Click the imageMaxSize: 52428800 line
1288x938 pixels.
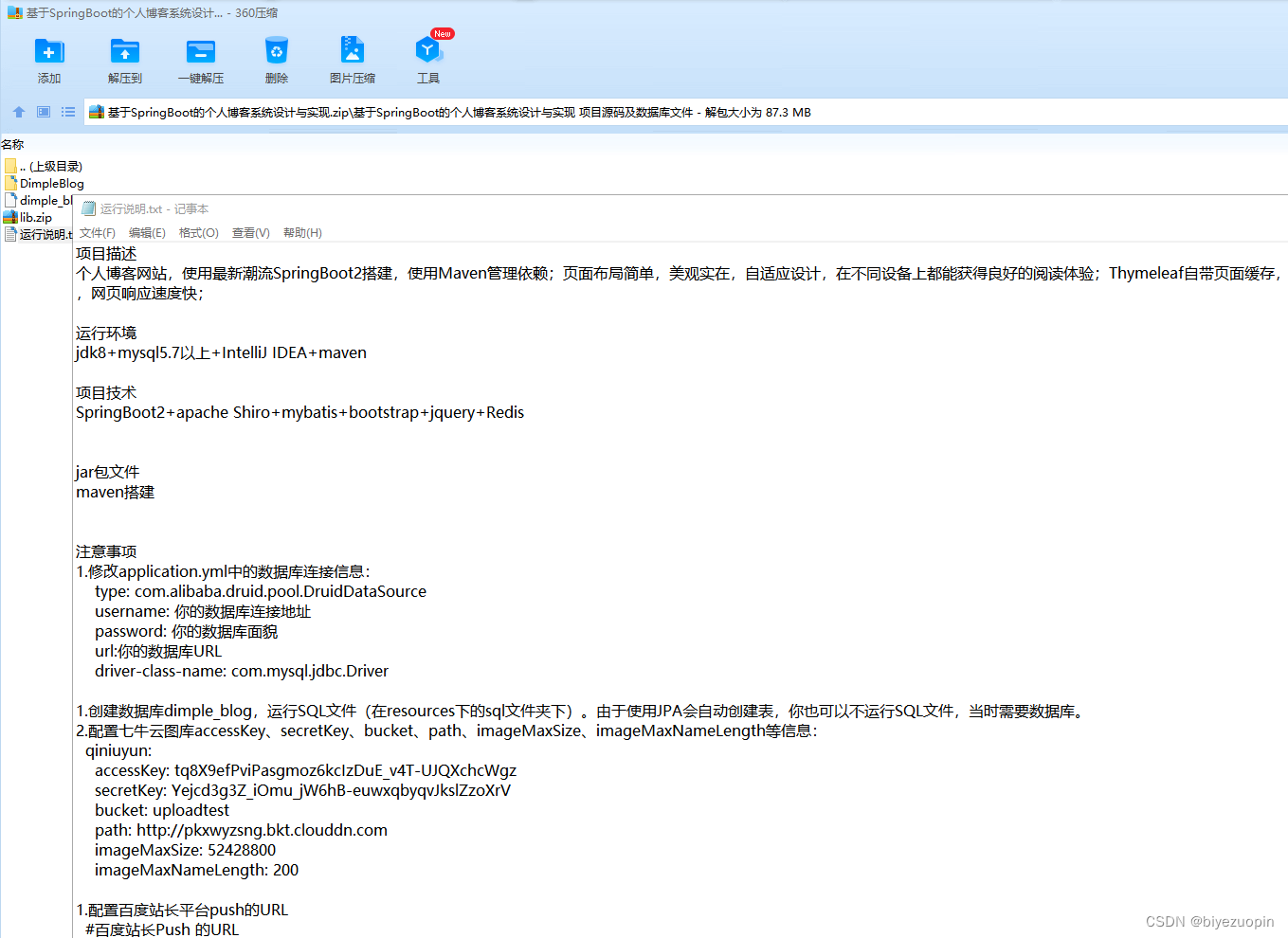pyautogui.click(x=185, y=851)
